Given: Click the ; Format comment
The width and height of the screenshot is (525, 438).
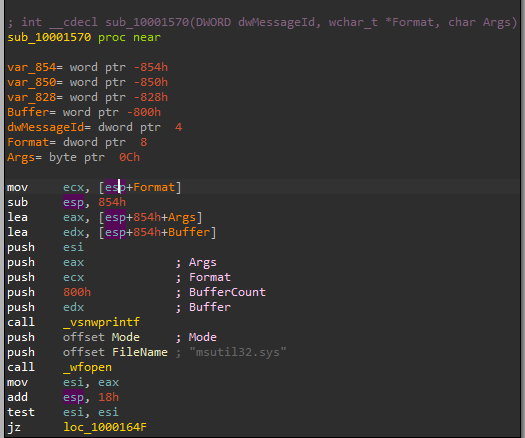Looking at the screenshot, I should pyautogui.click(x=203, y=277).
